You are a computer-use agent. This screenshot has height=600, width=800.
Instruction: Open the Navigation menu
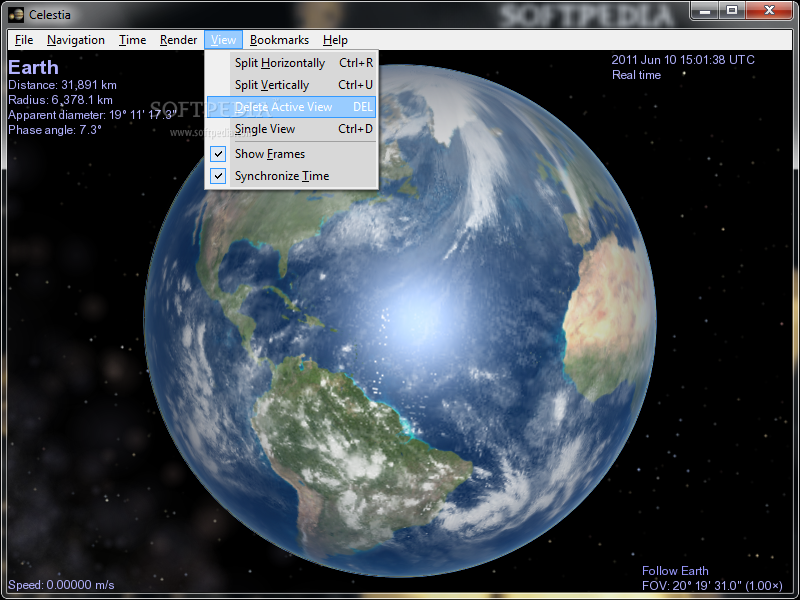(x=76, y=40)
